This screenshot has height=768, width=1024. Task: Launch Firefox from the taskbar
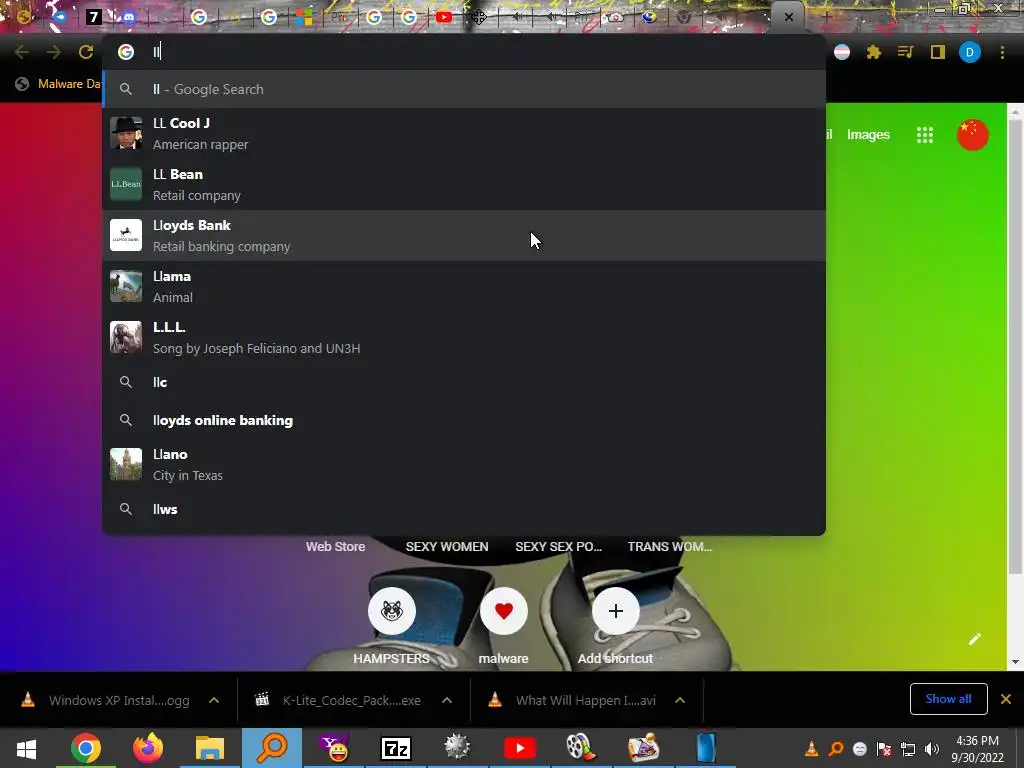[x=148, y=748]
